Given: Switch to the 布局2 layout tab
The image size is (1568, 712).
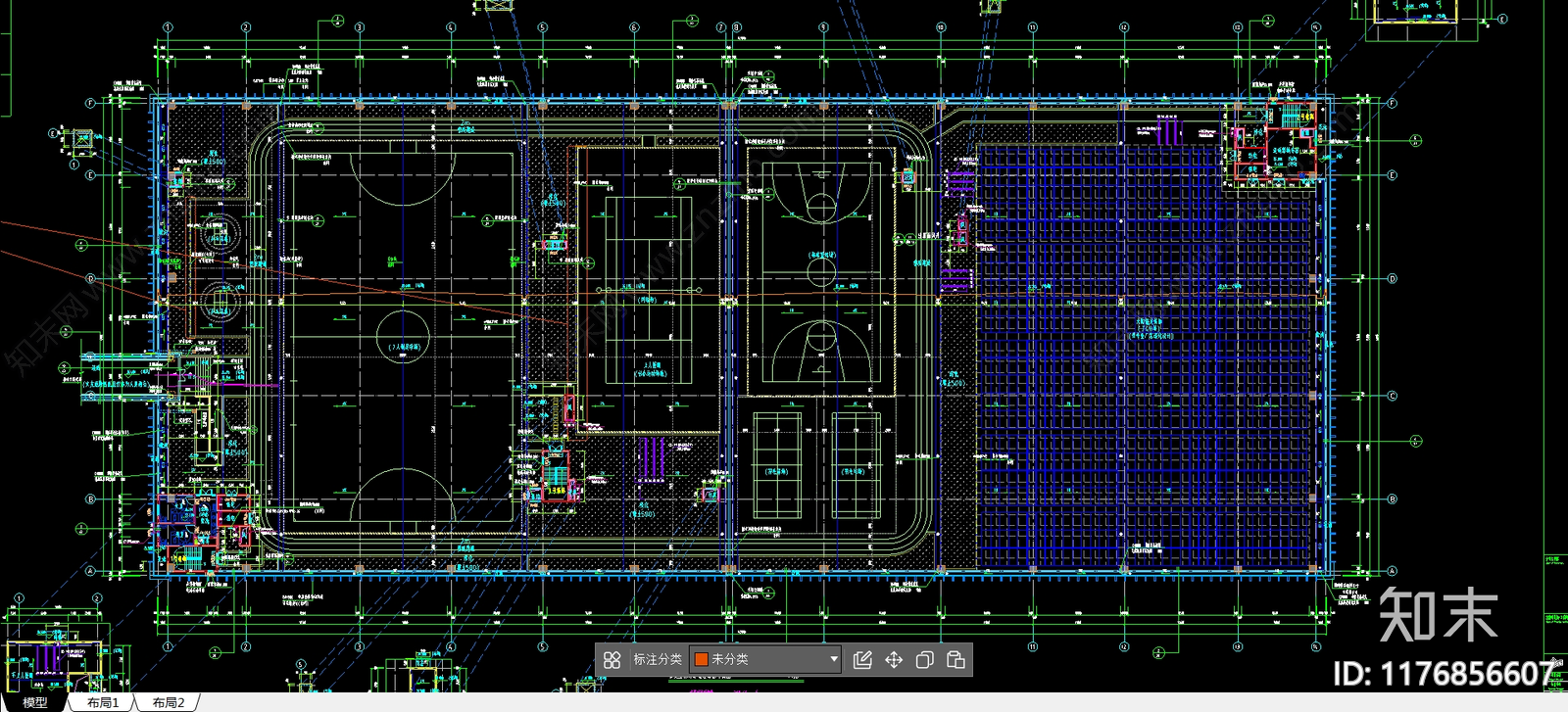Looking at the screenshot, I should click(168, 702).
